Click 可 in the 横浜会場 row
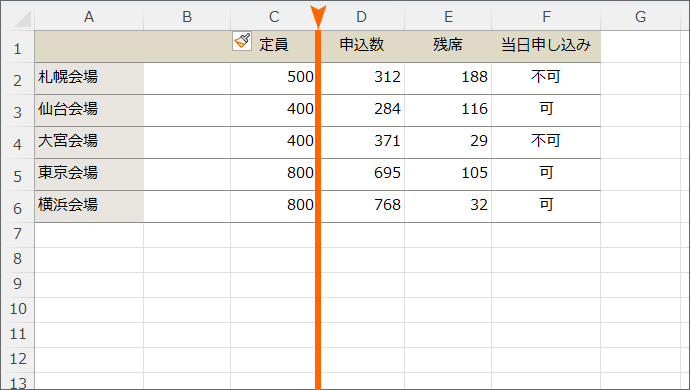The height and width of the screenshot is (390, 690). click(x=546, y=207)
